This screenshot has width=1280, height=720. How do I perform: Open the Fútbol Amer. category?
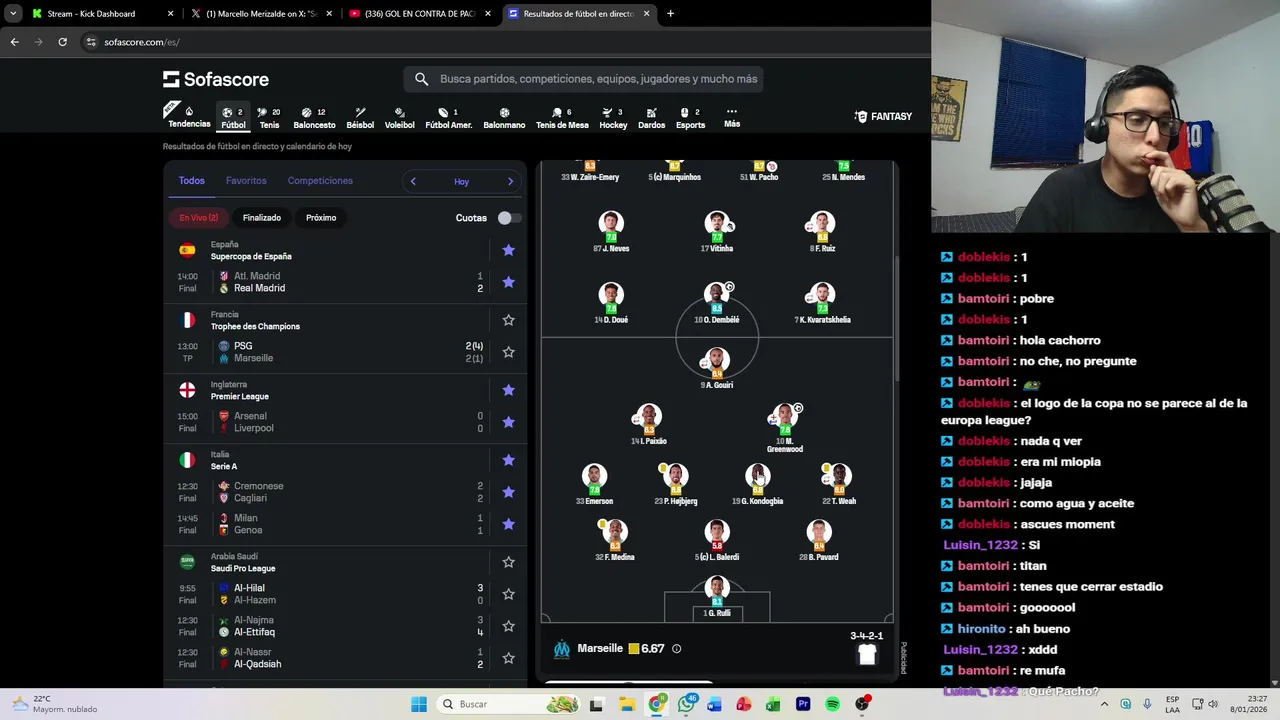(448, 117)
